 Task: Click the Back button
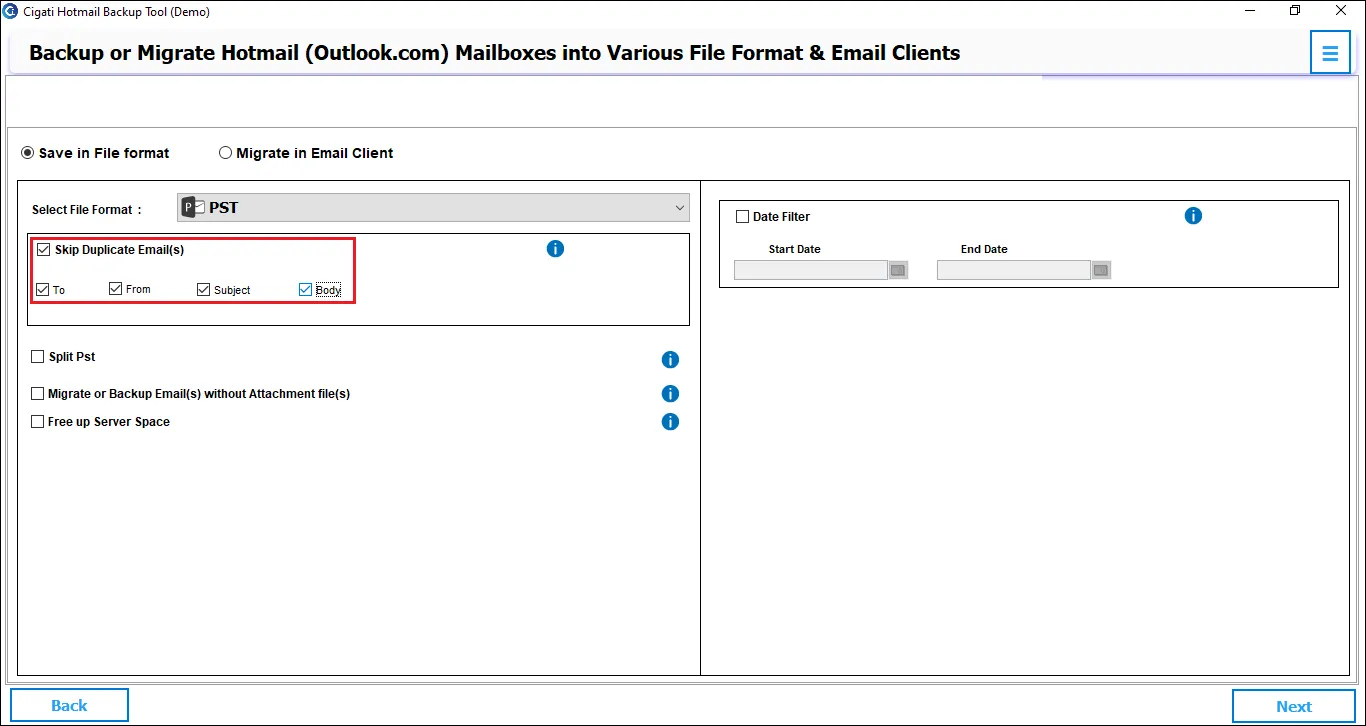pos(69,705)
